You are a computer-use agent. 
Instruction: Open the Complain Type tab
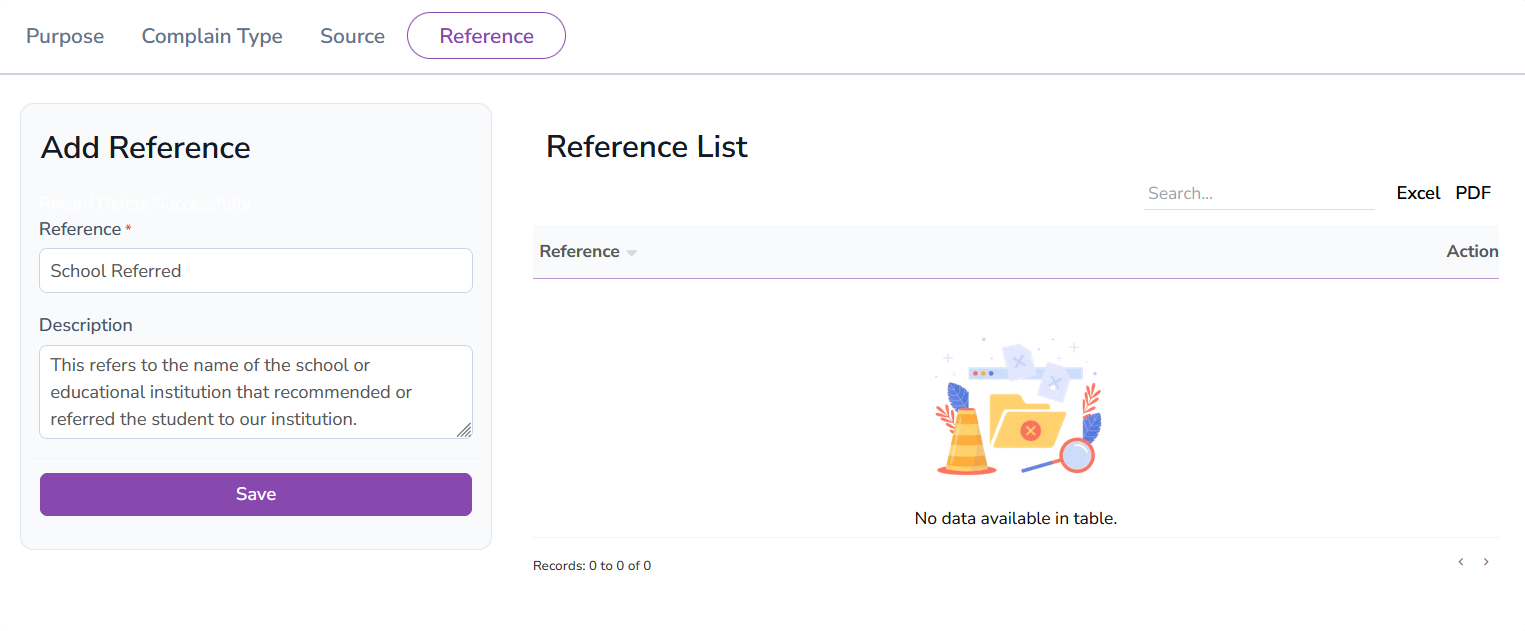(x=211, y=36)
